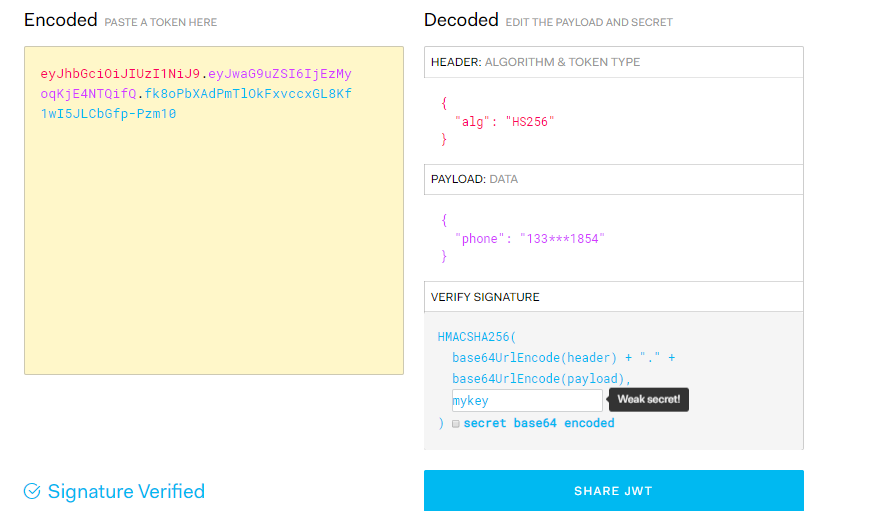Click the opening brace of the payload JSON
Viewport: 888px width, 511px height.
click(x=444, y=220)
